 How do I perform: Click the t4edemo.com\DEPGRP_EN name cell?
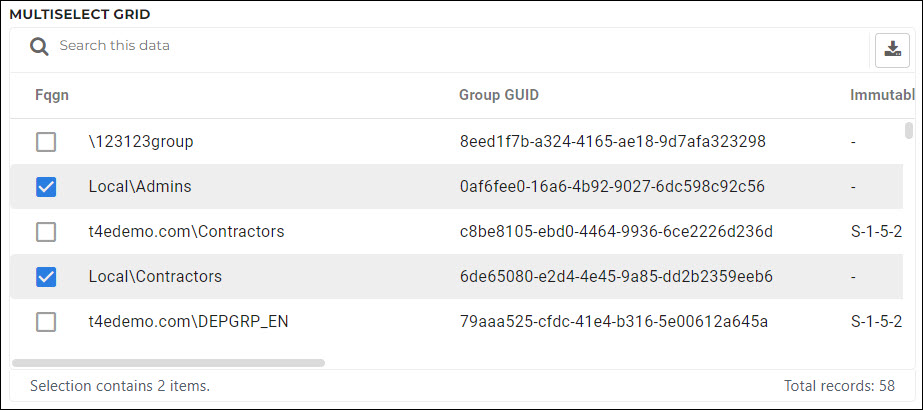tap(188, 322)
